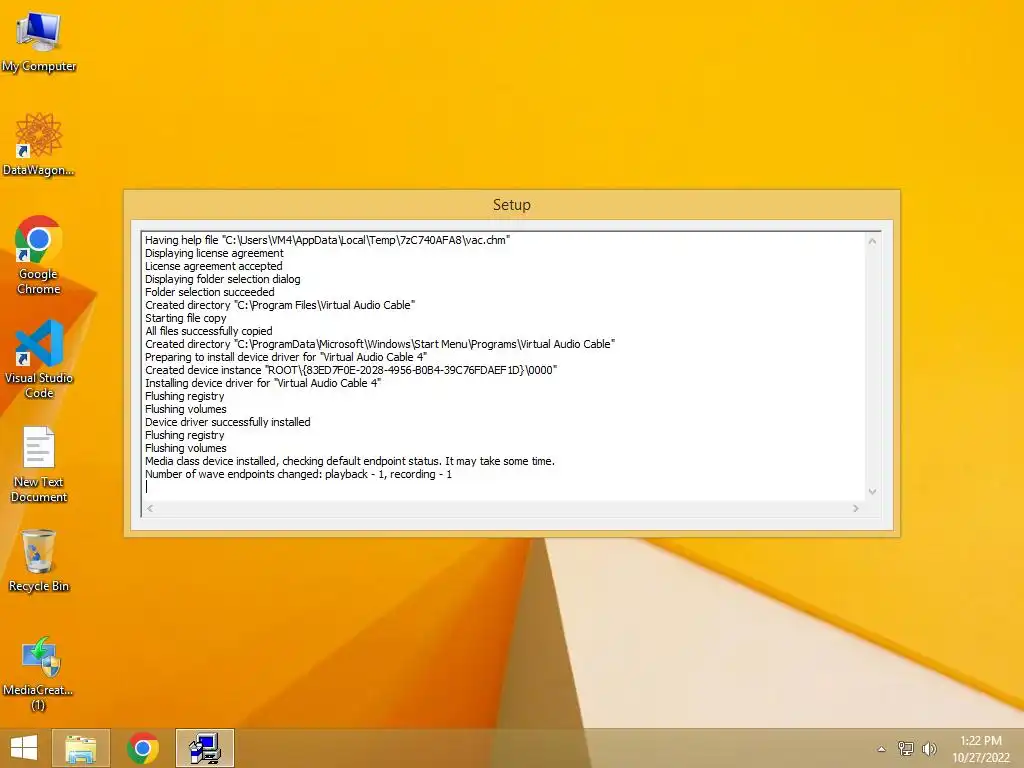The image size is (1024, 768).
Task: Click the "Media class device installed" line
Action: (350, 461)
